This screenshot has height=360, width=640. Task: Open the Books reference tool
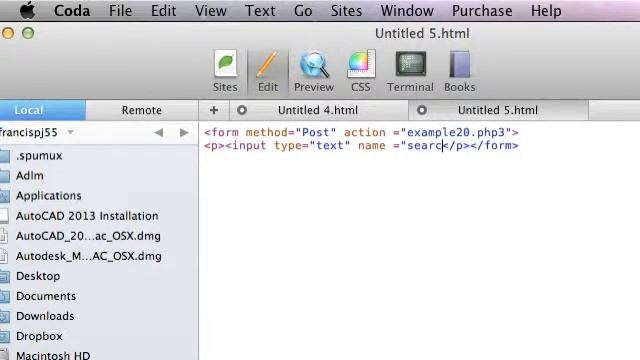pyautogui.click(x=460, y=71)
